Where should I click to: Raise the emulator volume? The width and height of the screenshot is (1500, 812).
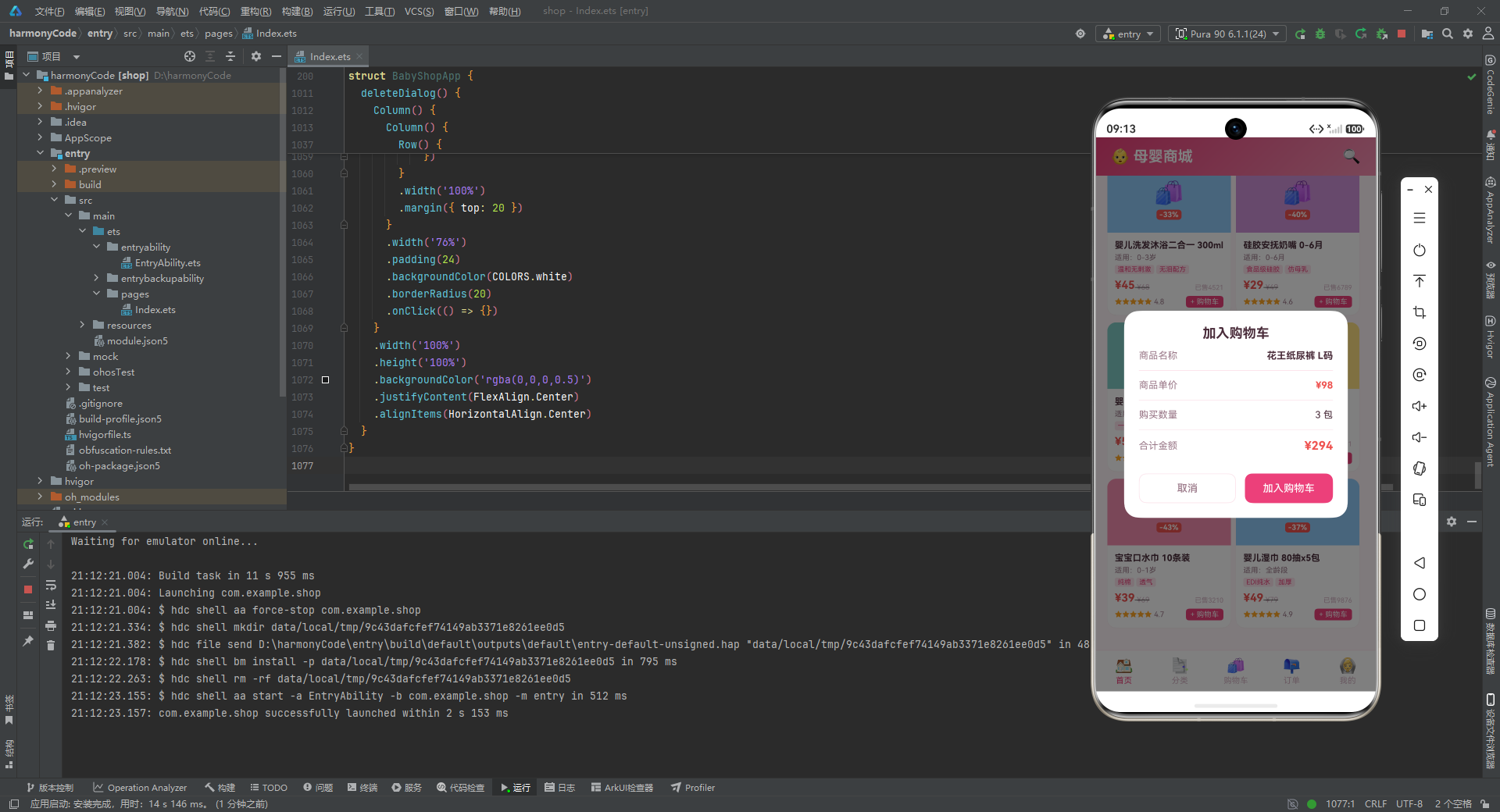tap(1420, 406)
